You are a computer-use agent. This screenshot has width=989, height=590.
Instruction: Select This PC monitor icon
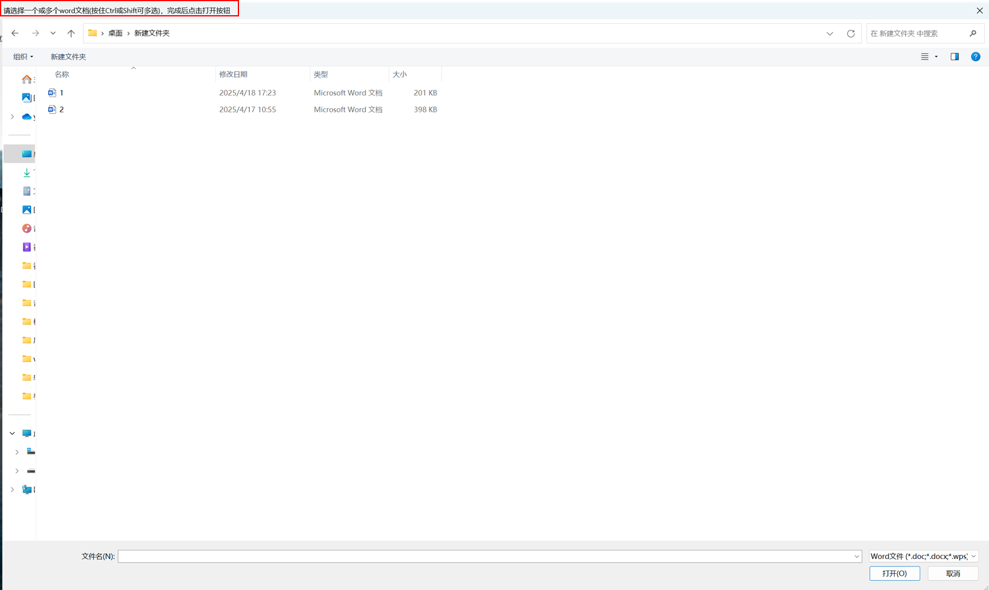tap(26, 434)
